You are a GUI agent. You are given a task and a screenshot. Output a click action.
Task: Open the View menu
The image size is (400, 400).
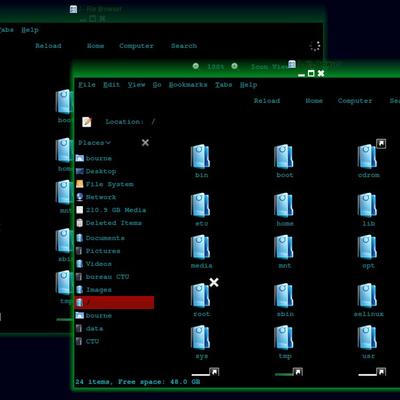[x=136, y=85]
